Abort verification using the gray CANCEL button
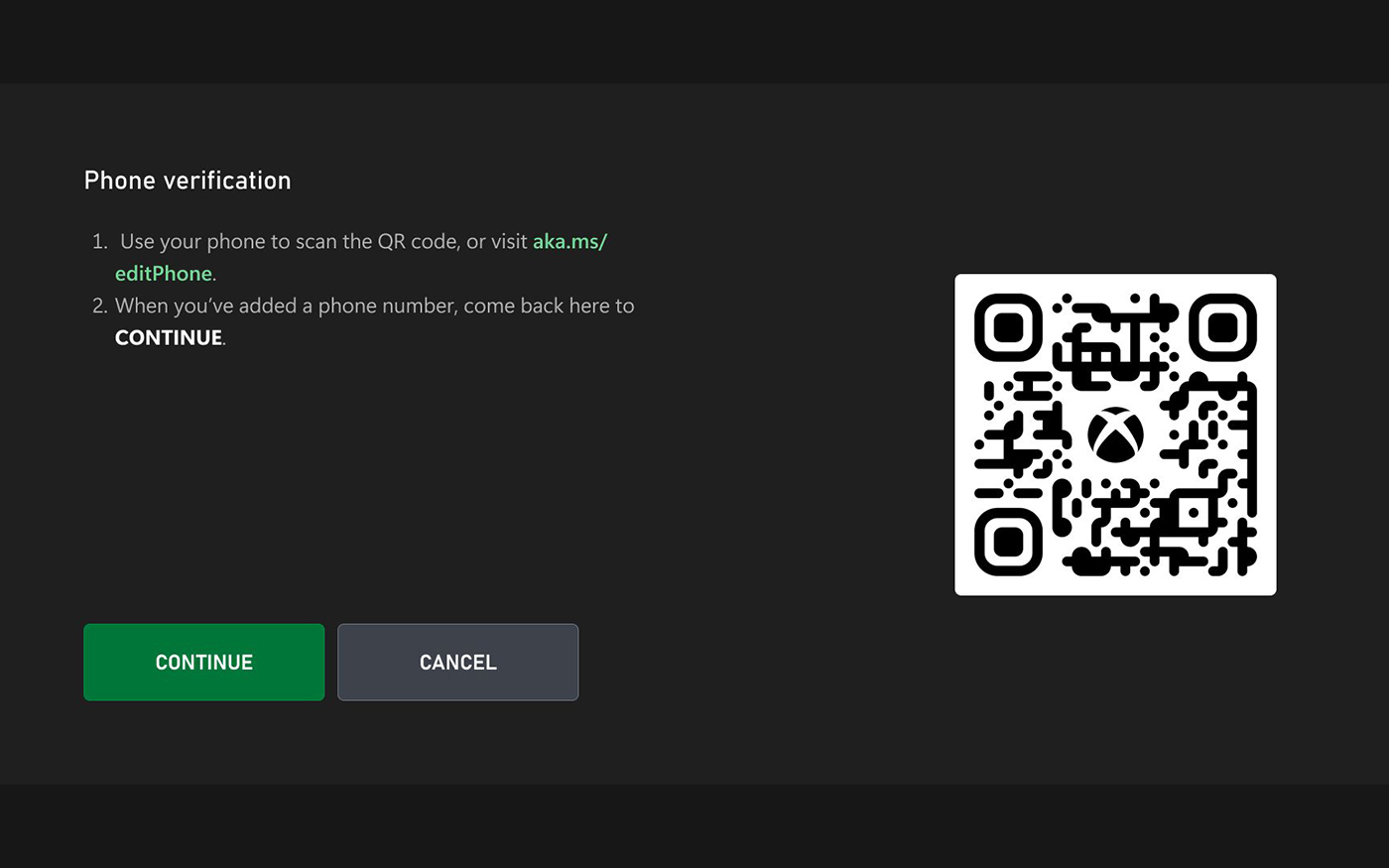 point(457,662)
